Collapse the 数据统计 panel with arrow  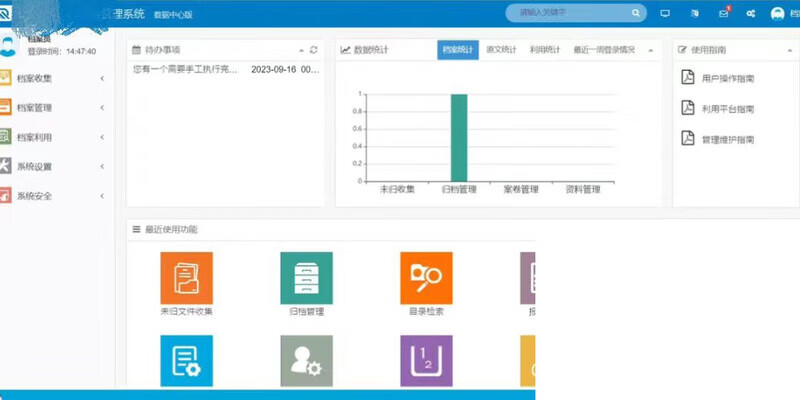pos(651,50)
